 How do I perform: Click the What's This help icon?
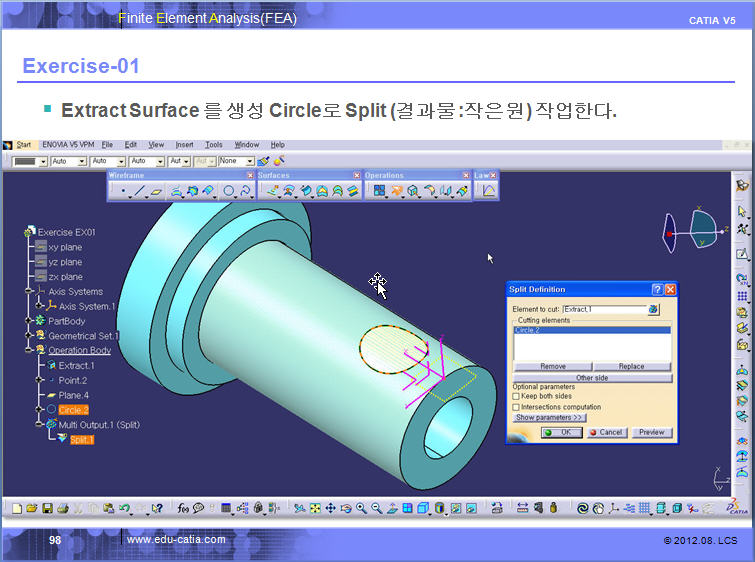[x=157, y=508]
